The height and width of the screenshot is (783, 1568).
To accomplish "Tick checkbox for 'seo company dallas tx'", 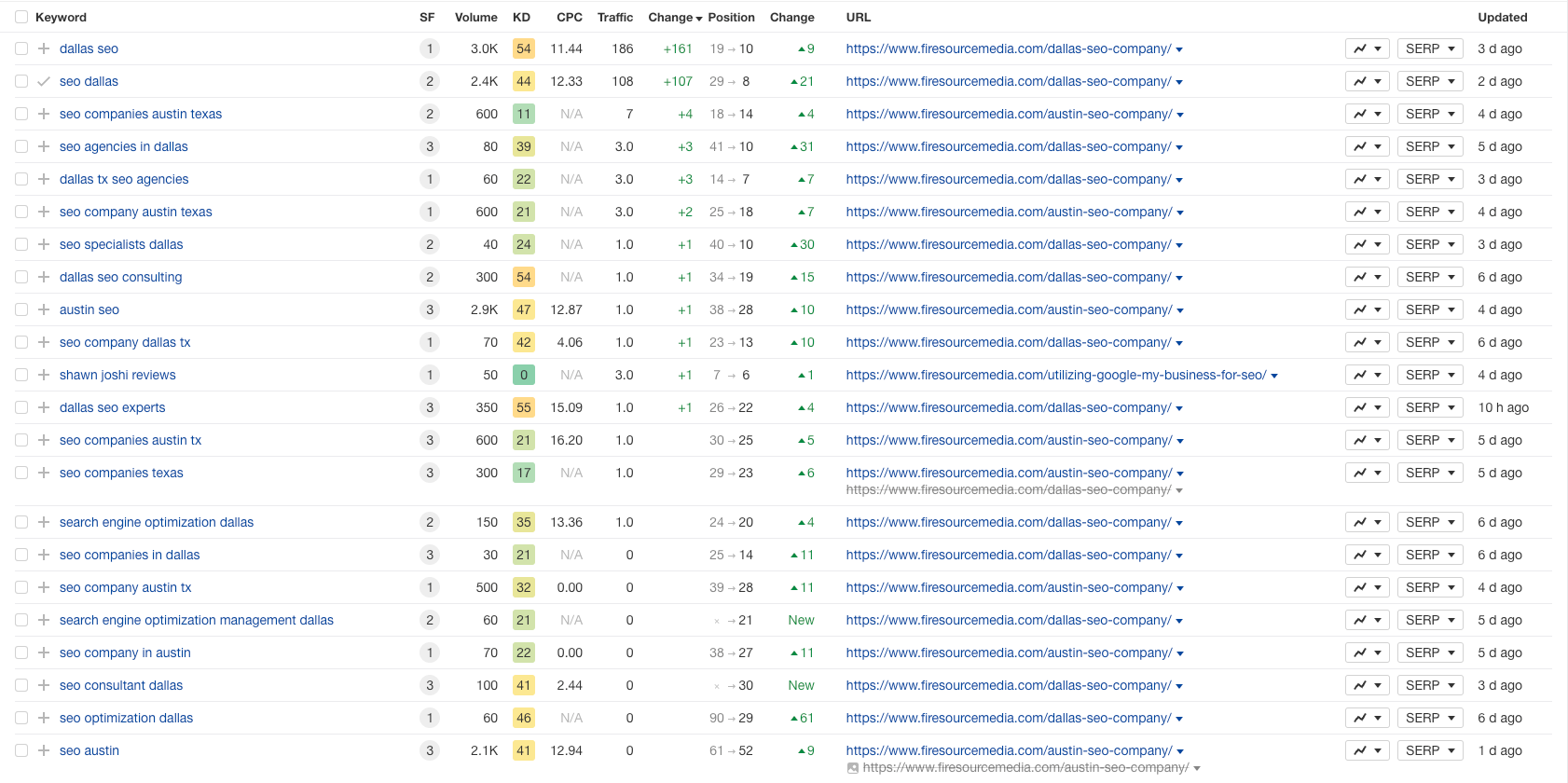I will pos(21,342).
